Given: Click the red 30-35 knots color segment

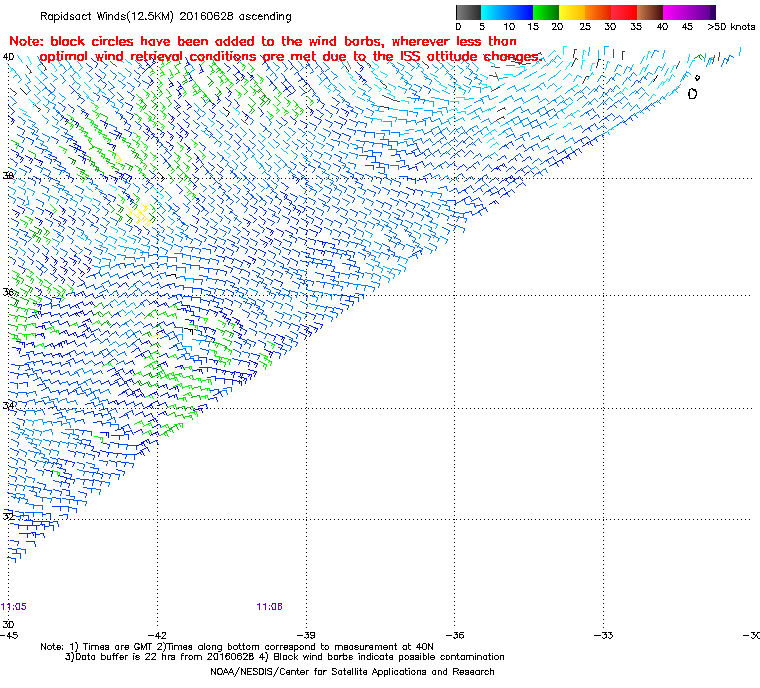Looking at the screenshot, I should [624, 12].
